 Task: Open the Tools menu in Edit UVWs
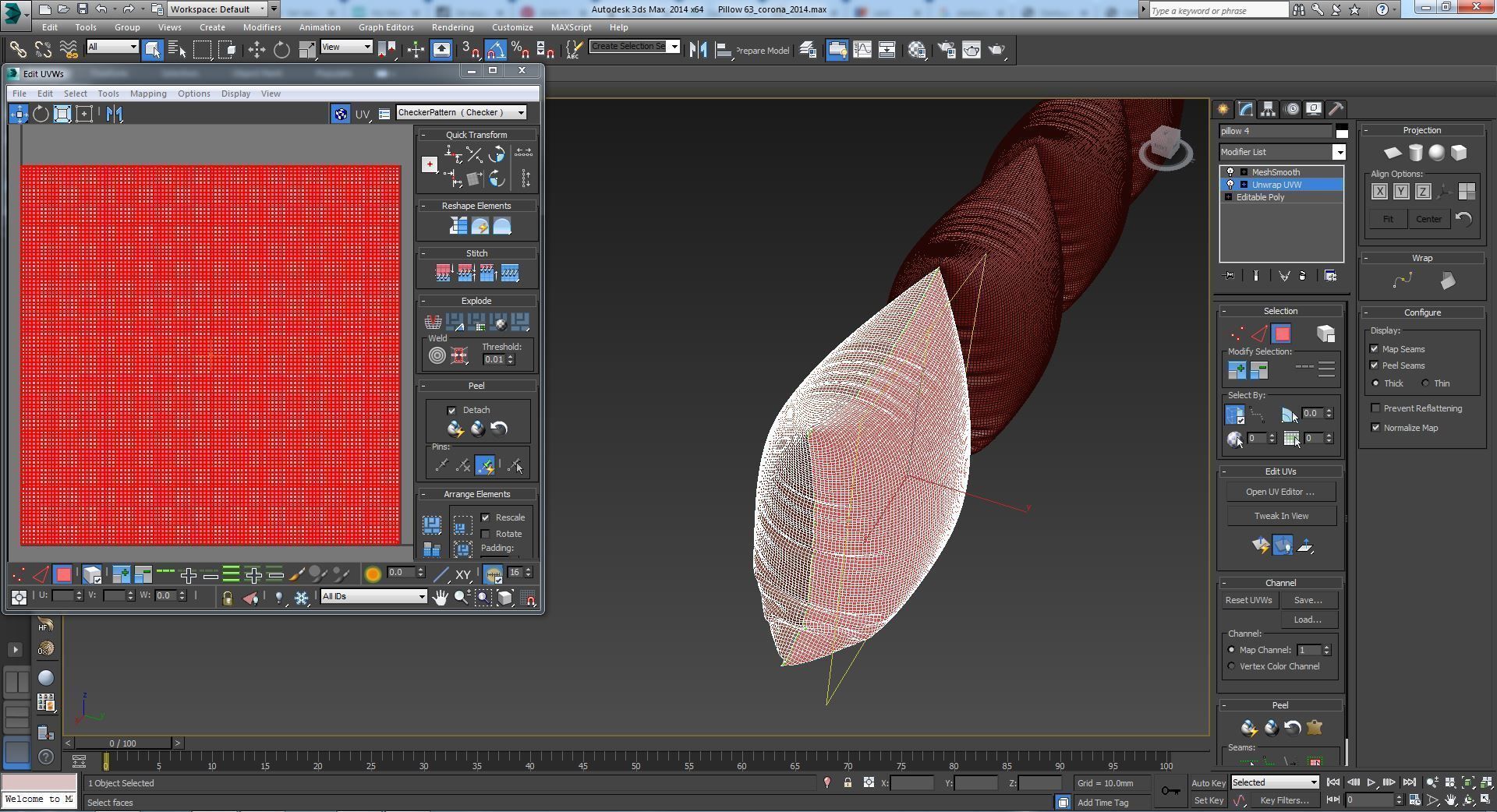click(108, 94)
